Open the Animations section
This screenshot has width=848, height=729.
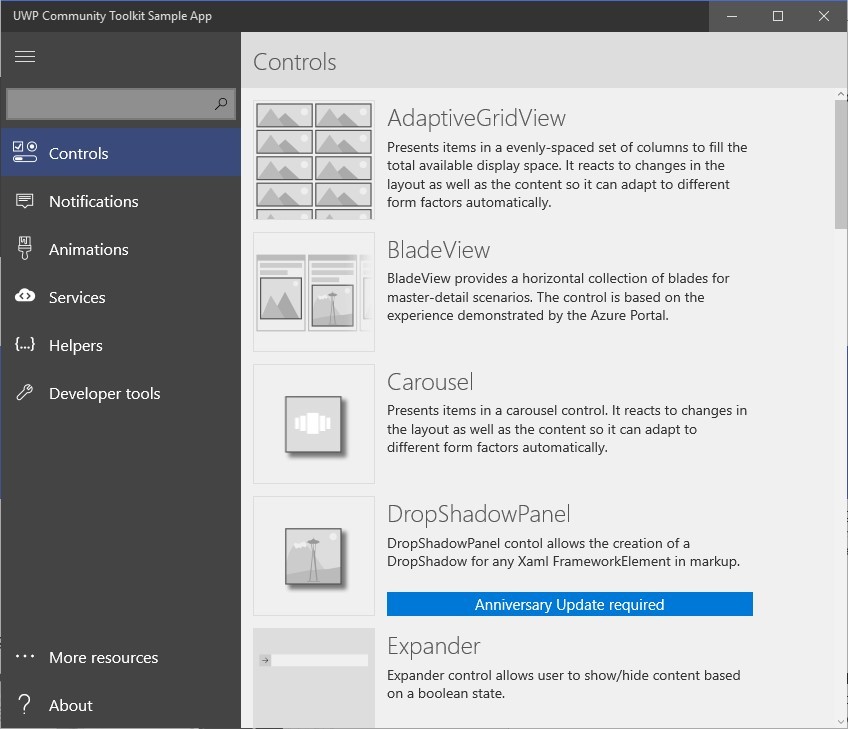[121, 249]
